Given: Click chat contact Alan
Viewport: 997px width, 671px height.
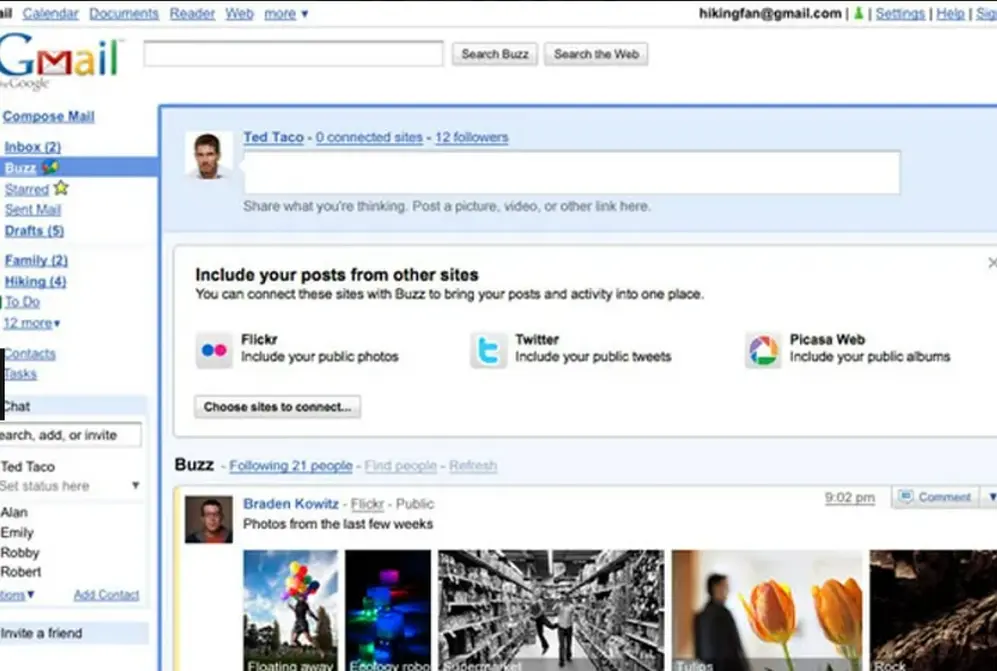Looking at the screenshot, I should tap(14, 512).
